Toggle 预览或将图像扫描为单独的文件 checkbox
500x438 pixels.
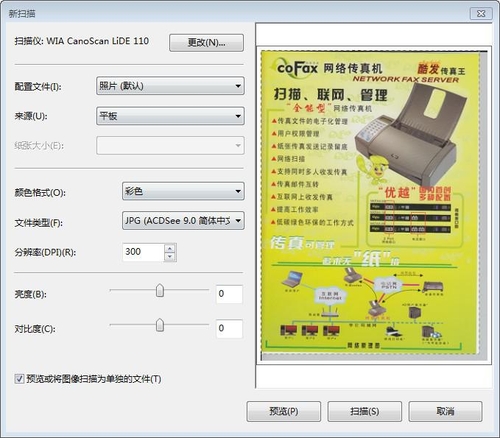tap(19, 379)
